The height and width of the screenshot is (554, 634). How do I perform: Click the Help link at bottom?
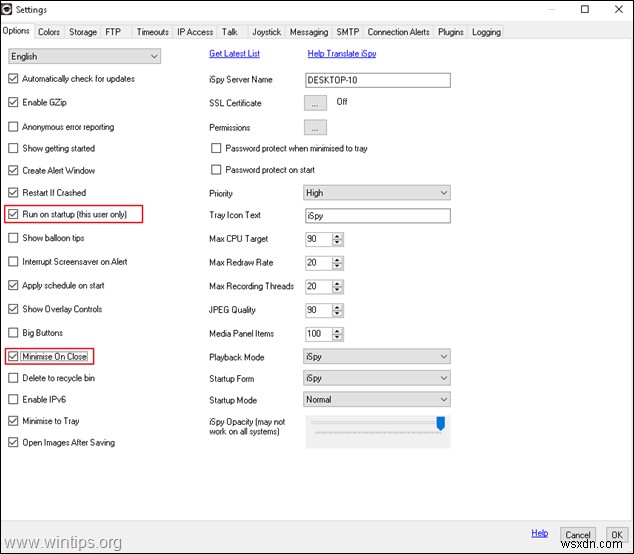tap(539, 533)
